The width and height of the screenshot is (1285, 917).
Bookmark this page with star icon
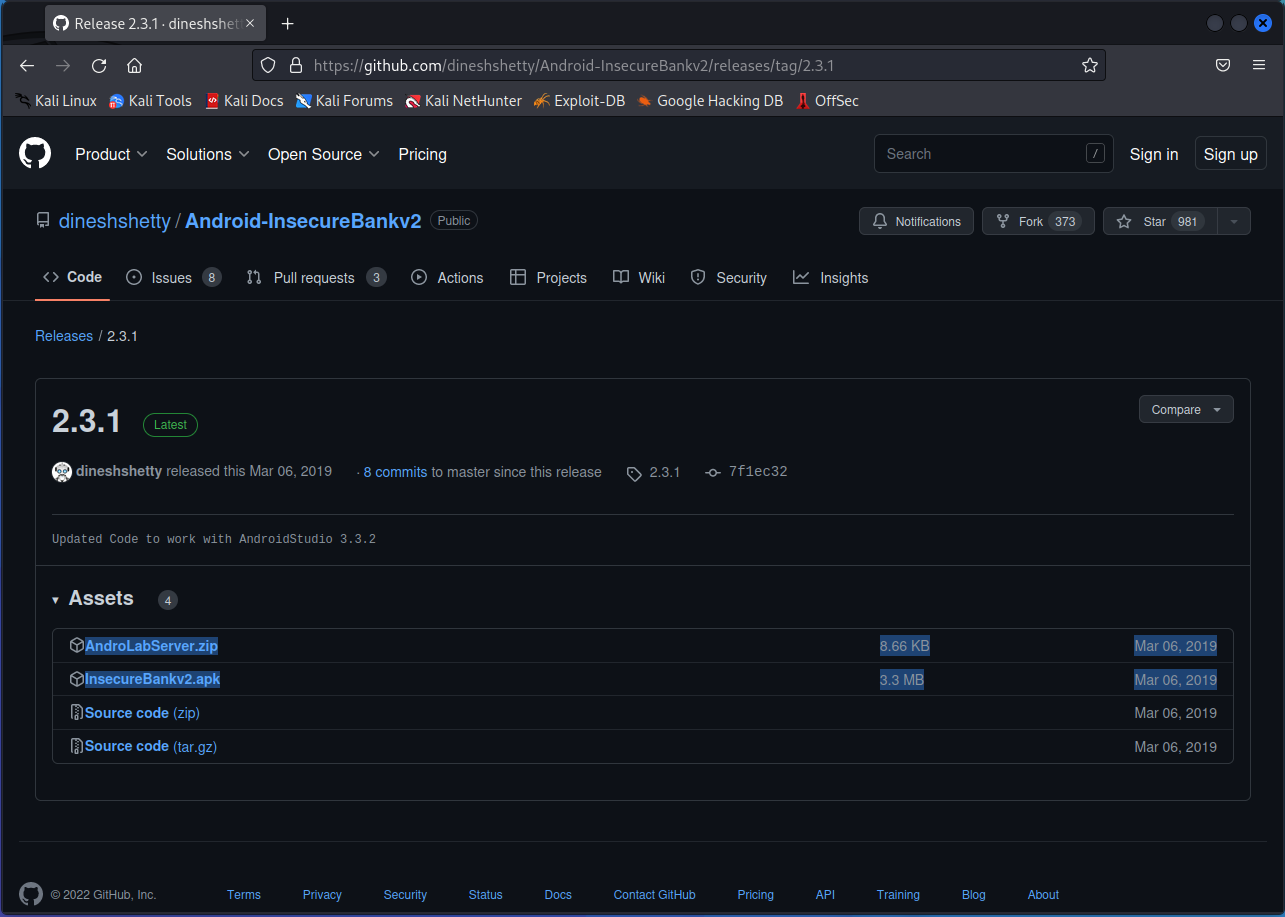[1089, 66]
